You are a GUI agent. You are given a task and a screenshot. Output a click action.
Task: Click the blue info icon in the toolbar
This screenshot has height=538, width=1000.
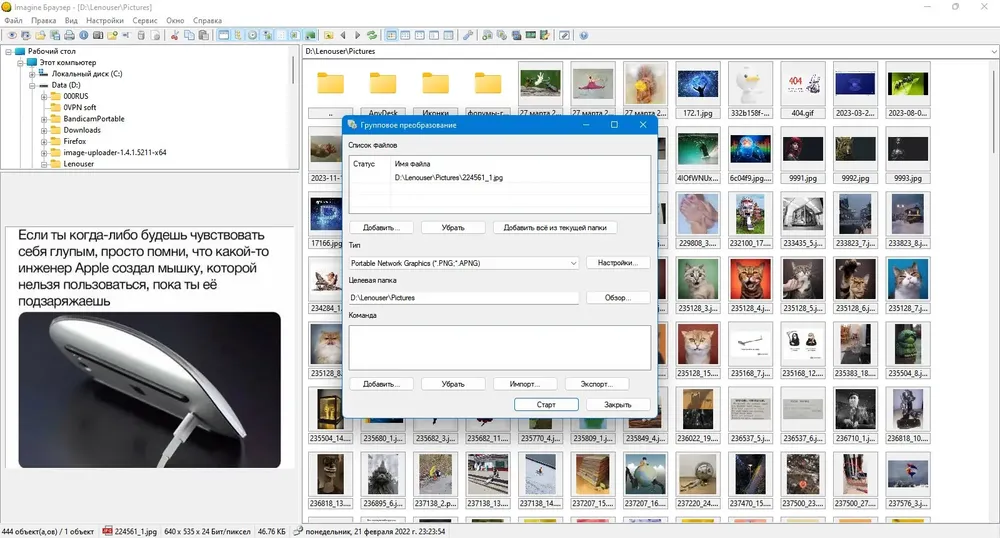click(84, 36)
